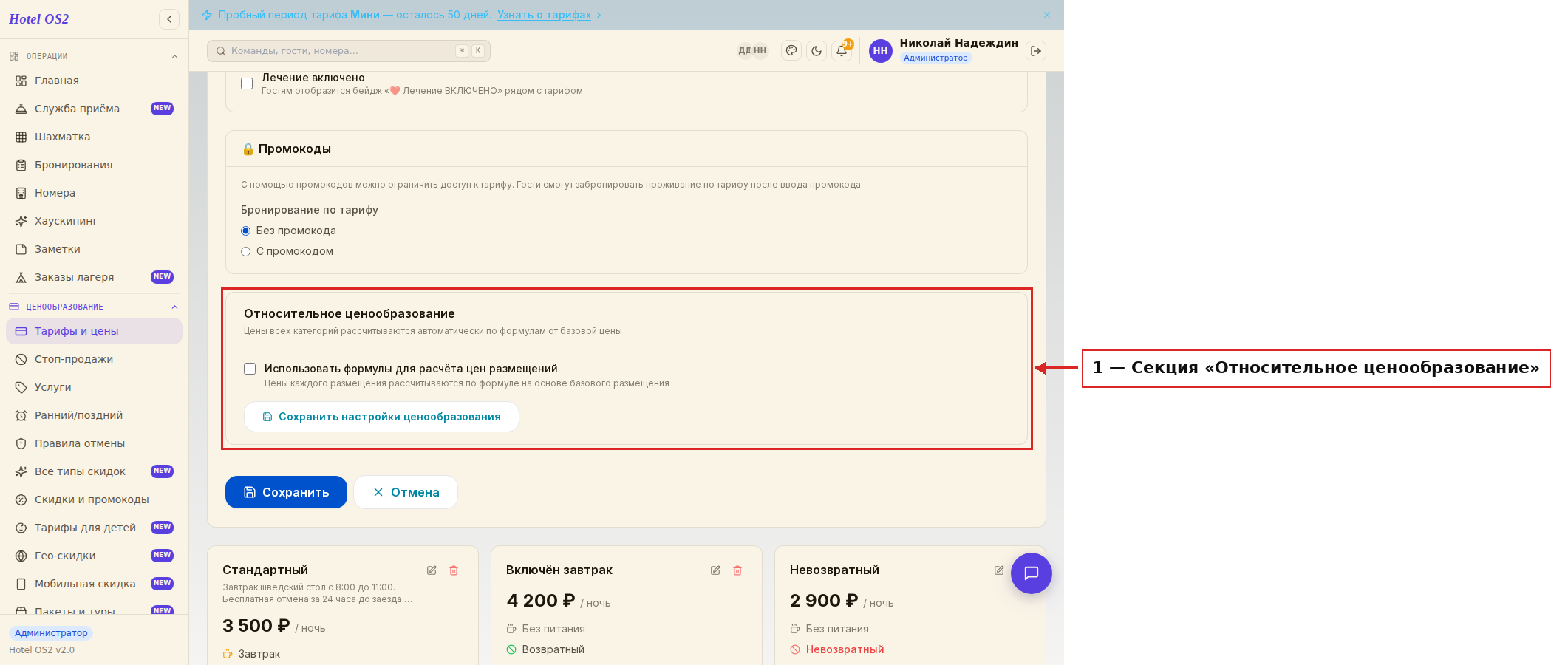Go to Услуги in sidebar
The image size is (1568, 665).
pyautogui.click(x=94, y=387)
